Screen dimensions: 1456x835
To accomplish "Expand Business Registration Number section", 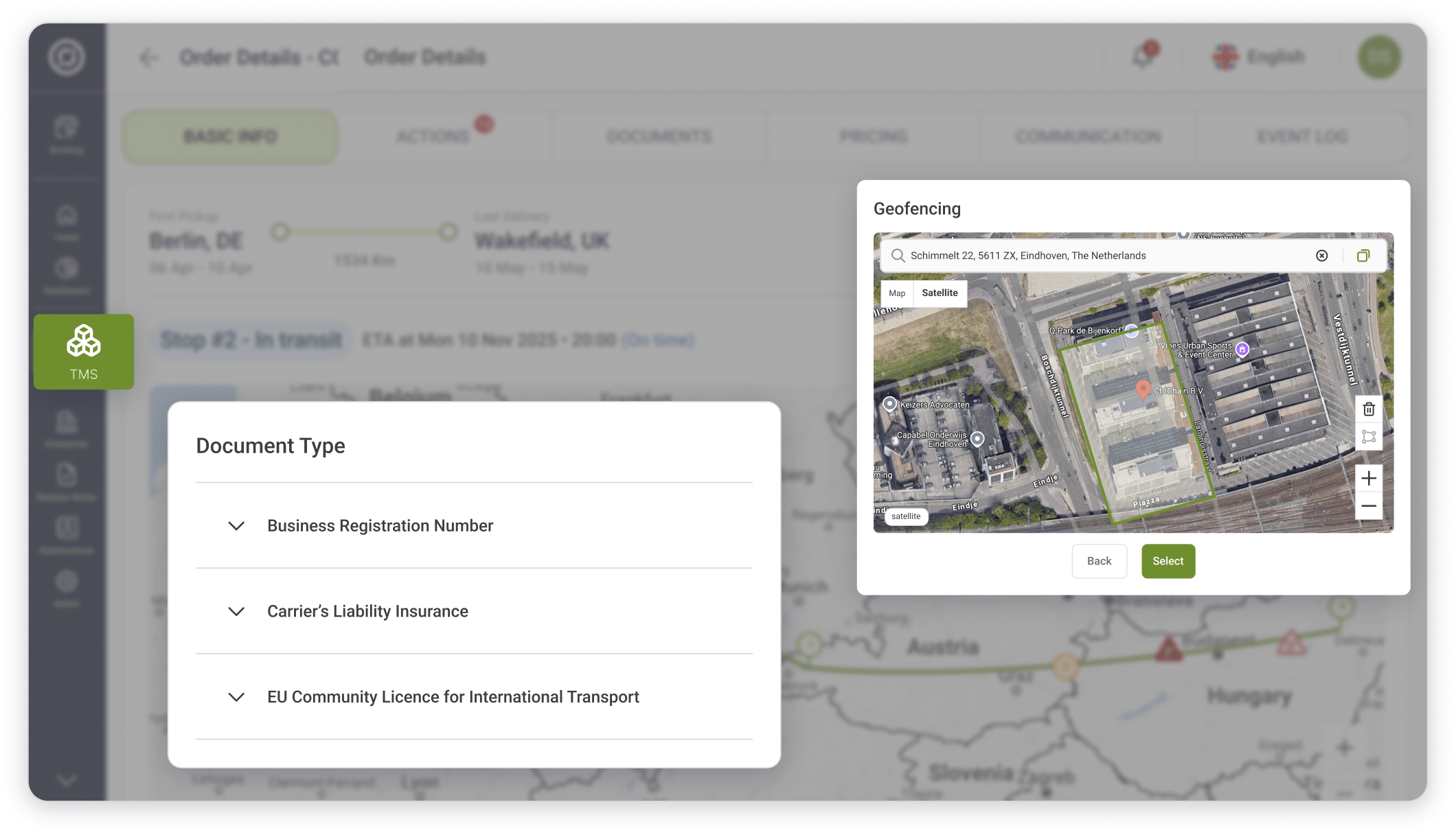I will pos(236,526).
